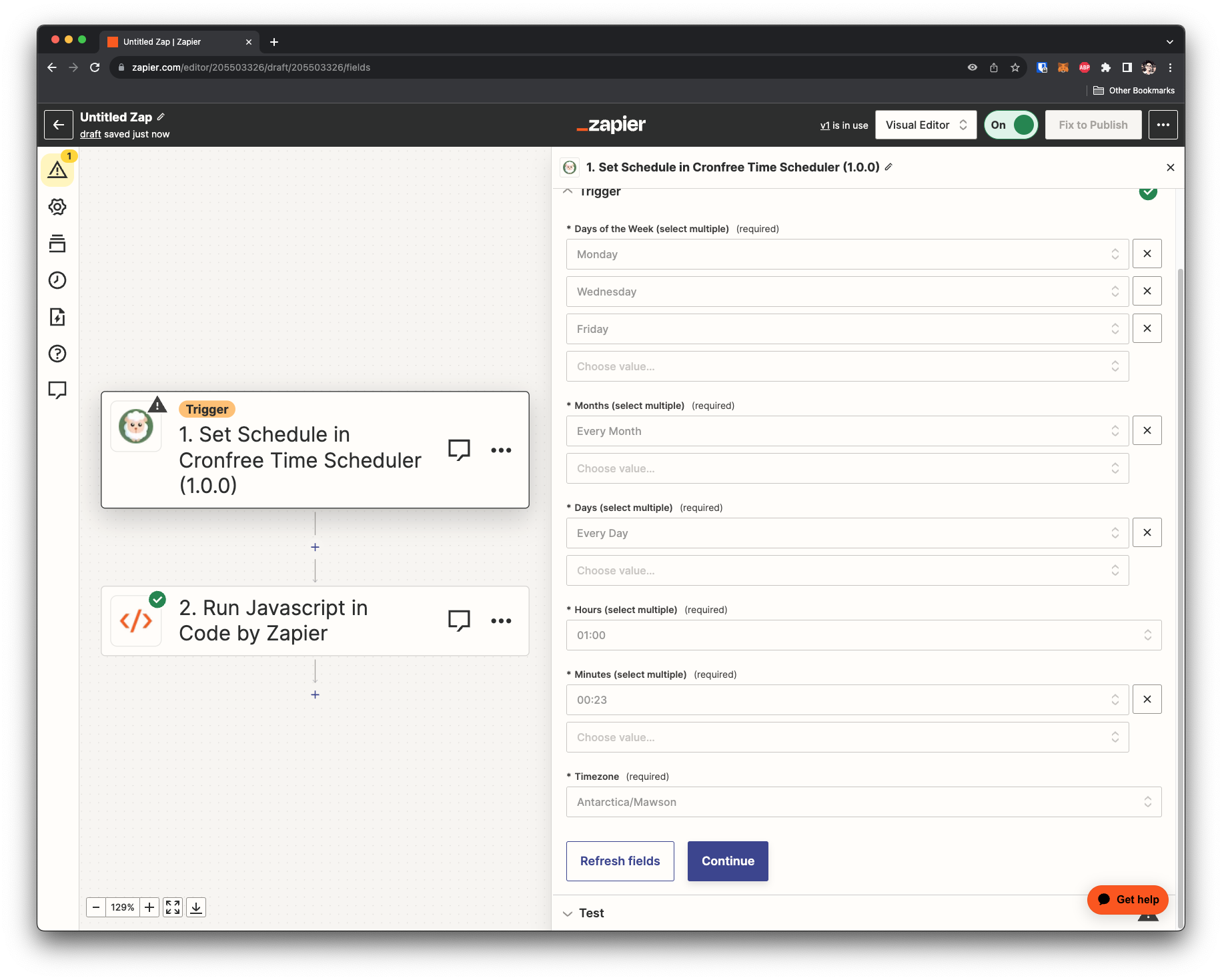Open three-dot menu on trigger step
1222x980 pixels.
tap(501, 450)
